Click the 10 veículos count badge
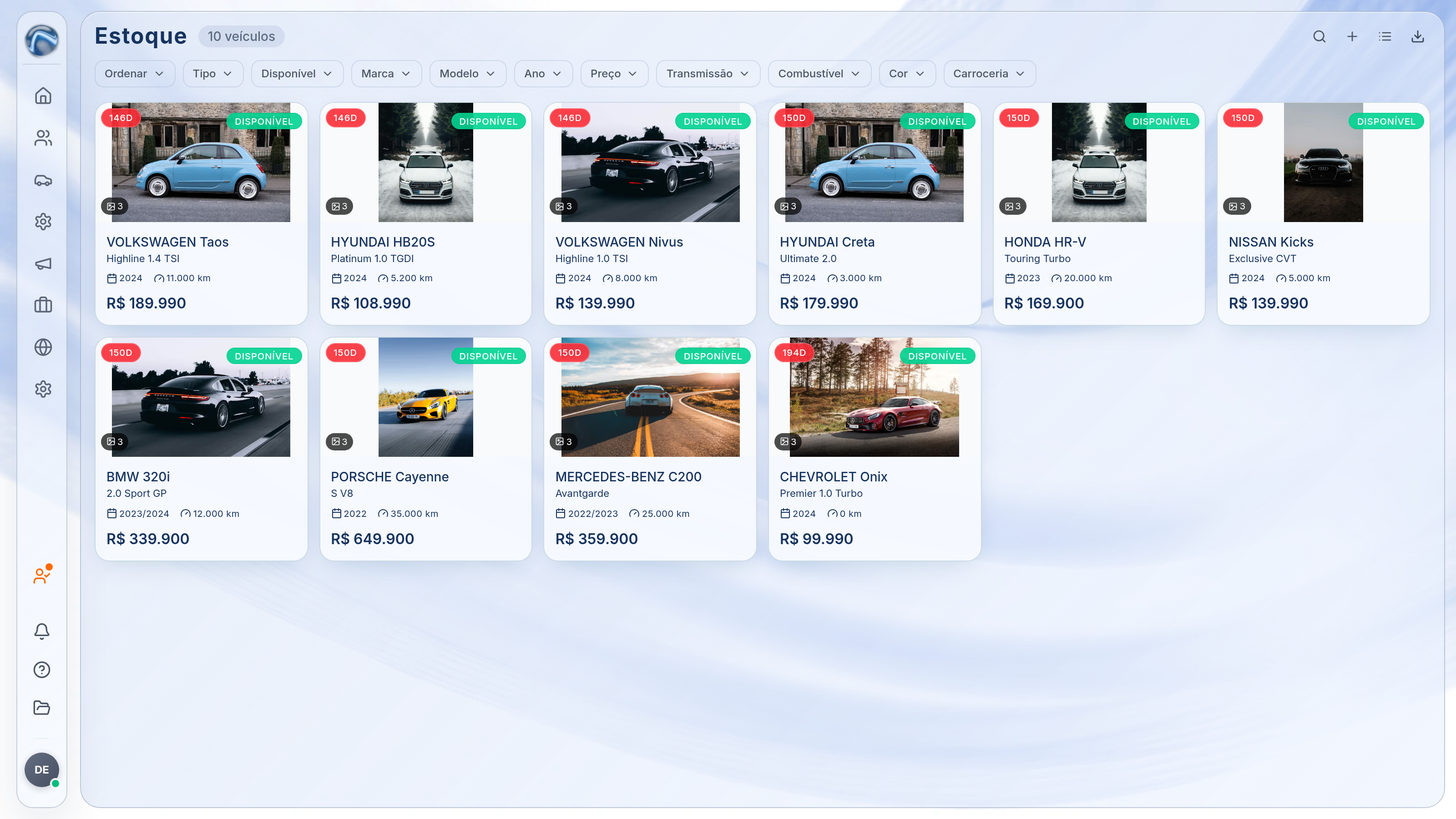The height and width of the screenshot is (819, 1456). click(x=241, y=37)
